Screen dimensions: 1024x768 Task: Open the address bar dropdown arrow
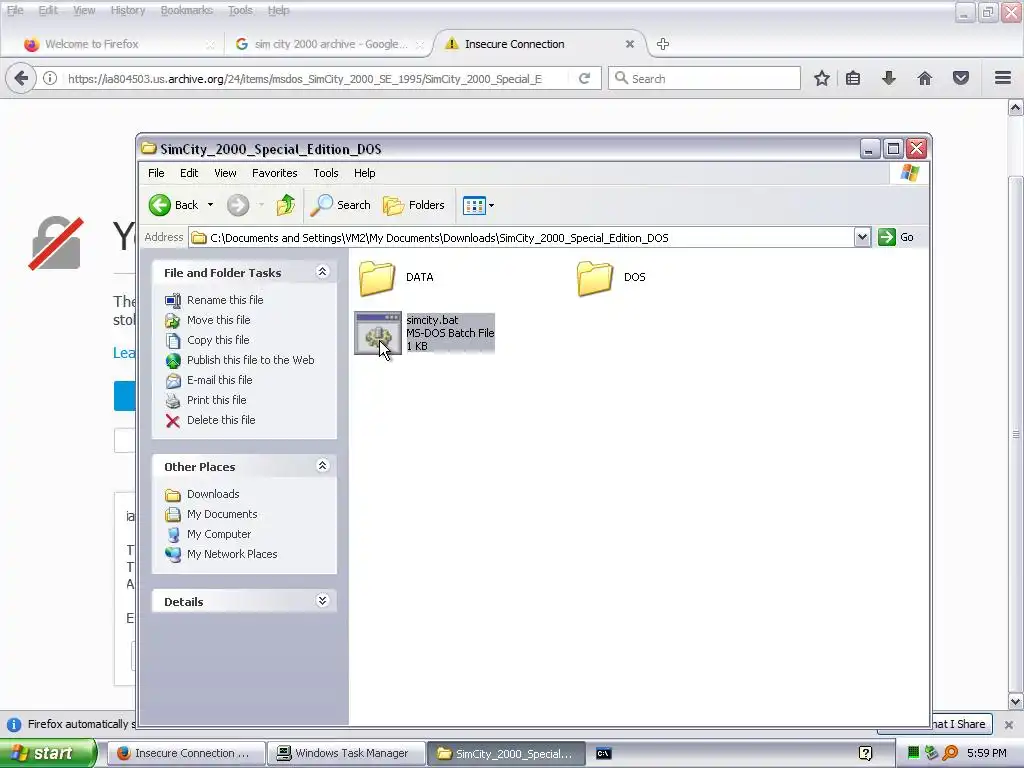862,237
